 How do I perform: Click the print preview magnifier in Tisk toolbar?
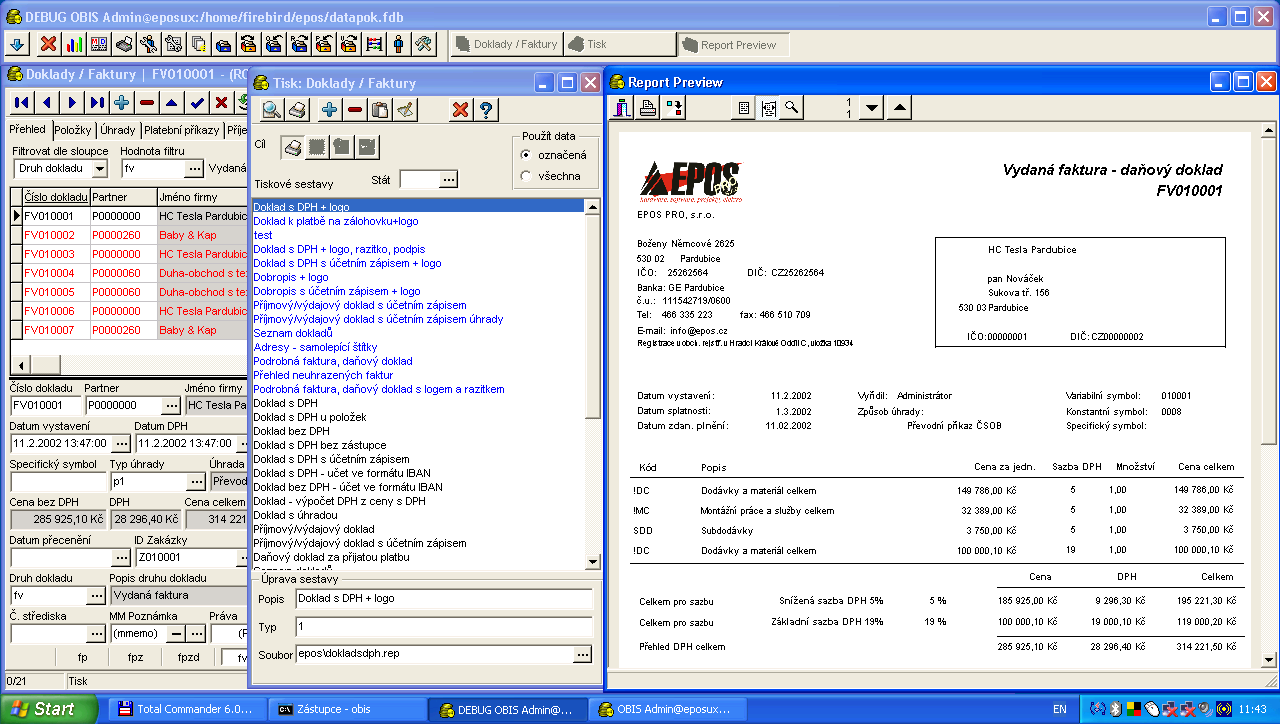click(x=271, y=110)
